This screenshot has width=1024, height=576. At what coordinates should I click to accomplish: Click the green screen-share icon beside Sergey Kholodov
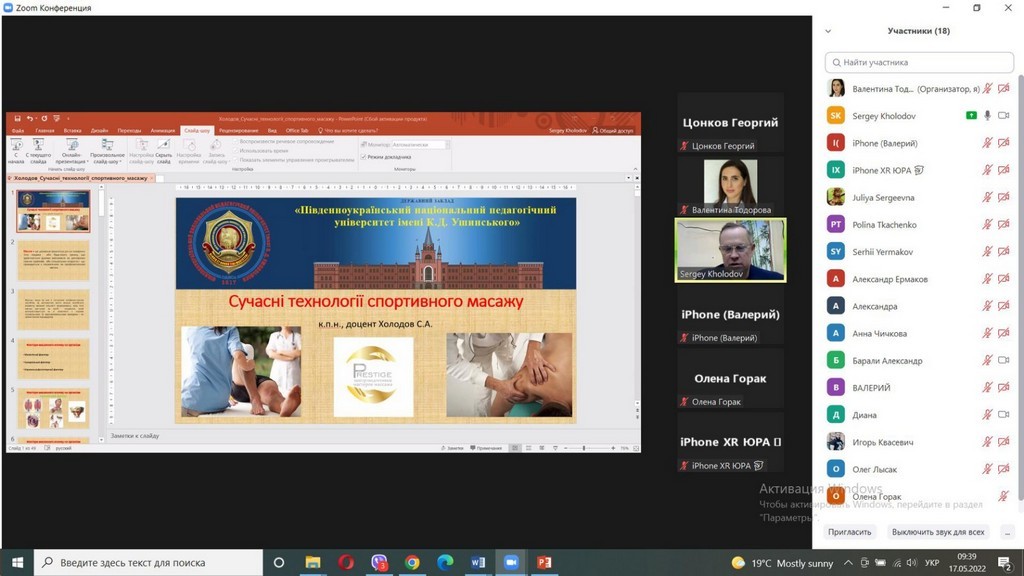pos(971,116)
